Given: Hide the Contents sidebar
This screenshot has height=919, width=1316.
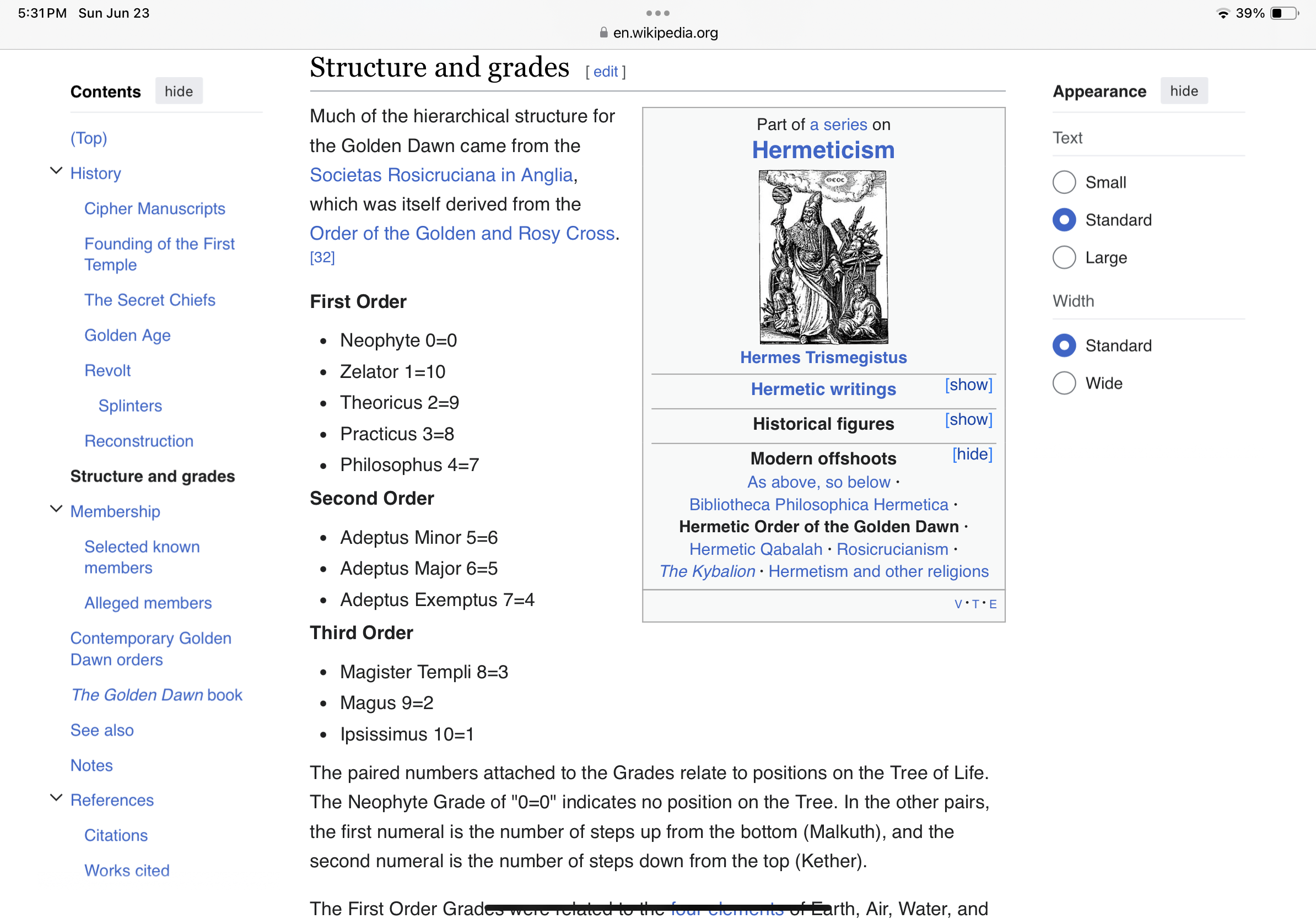Looking at the screenshot, I should point(179,91).
